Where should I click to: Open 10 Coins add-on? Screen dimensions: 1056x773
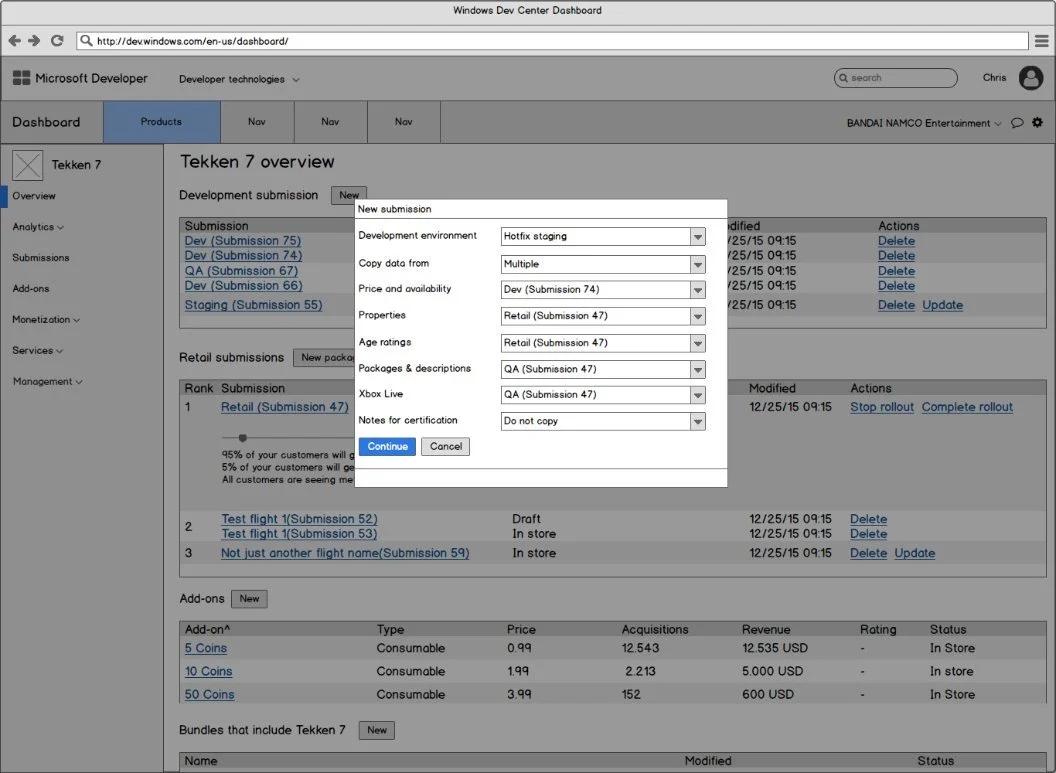click(208, 671)
